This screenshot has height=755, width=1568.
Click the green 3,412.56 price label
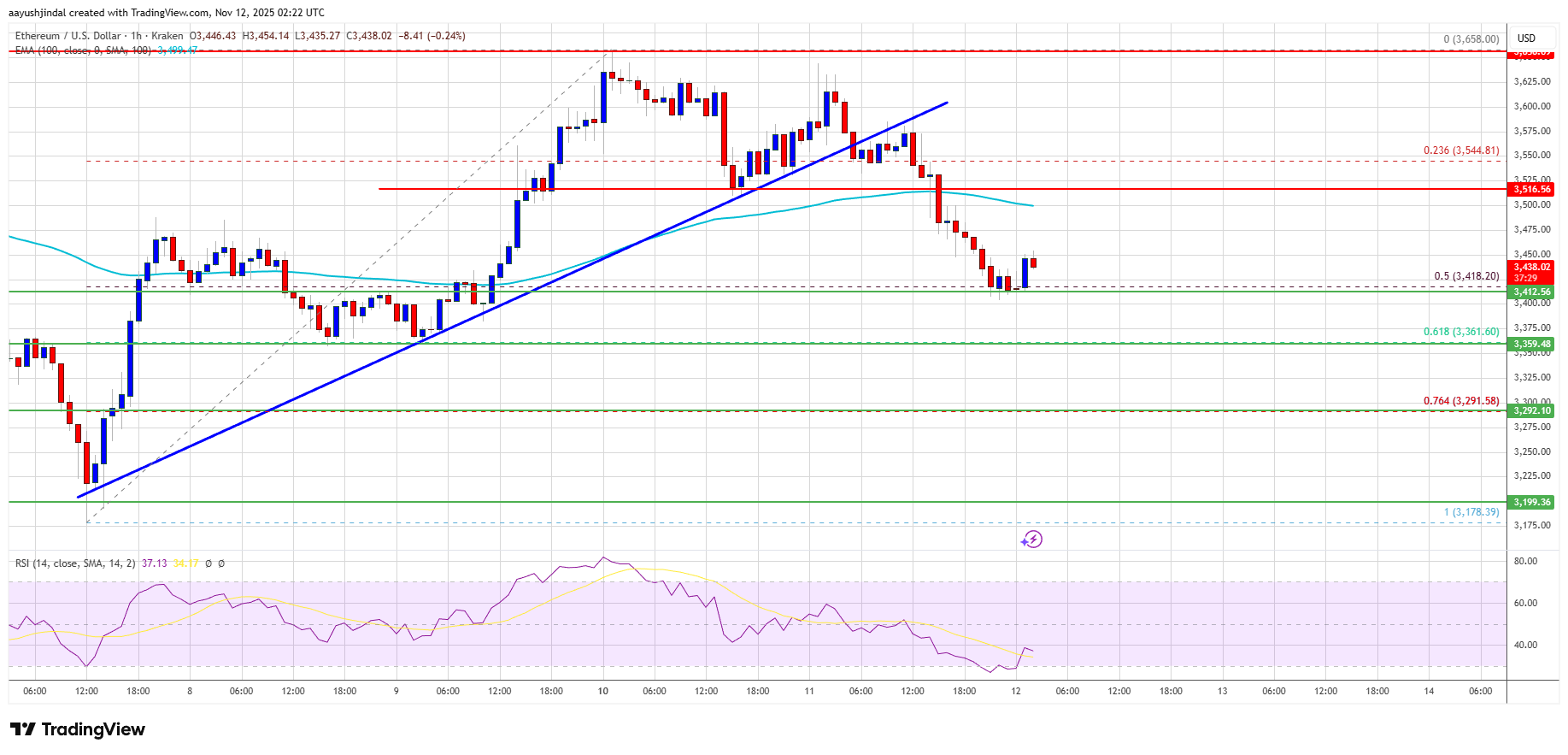[1531, 292]
